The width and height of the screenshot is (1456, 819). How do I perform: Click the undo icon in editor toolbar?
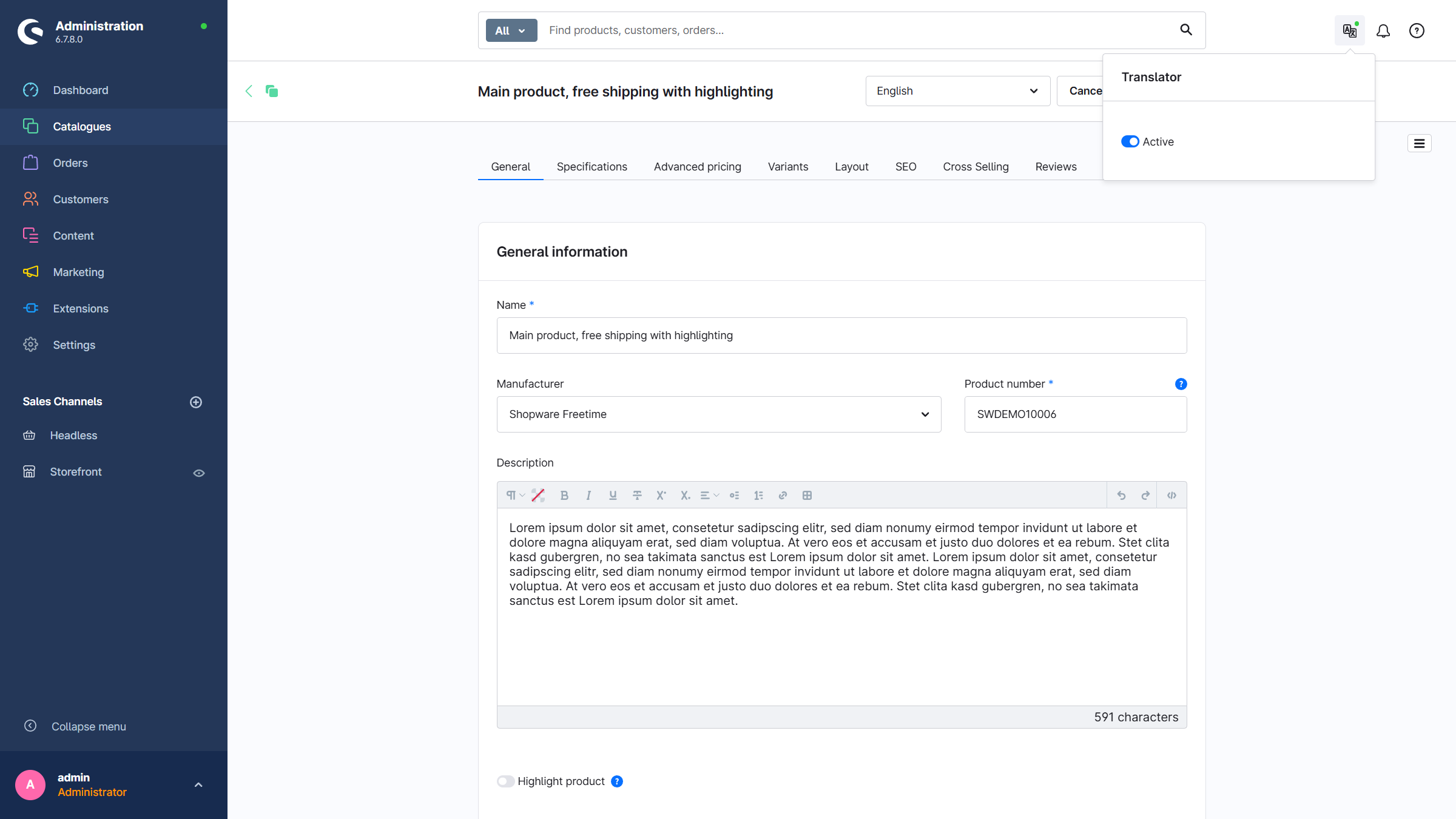click(1121, 496)
